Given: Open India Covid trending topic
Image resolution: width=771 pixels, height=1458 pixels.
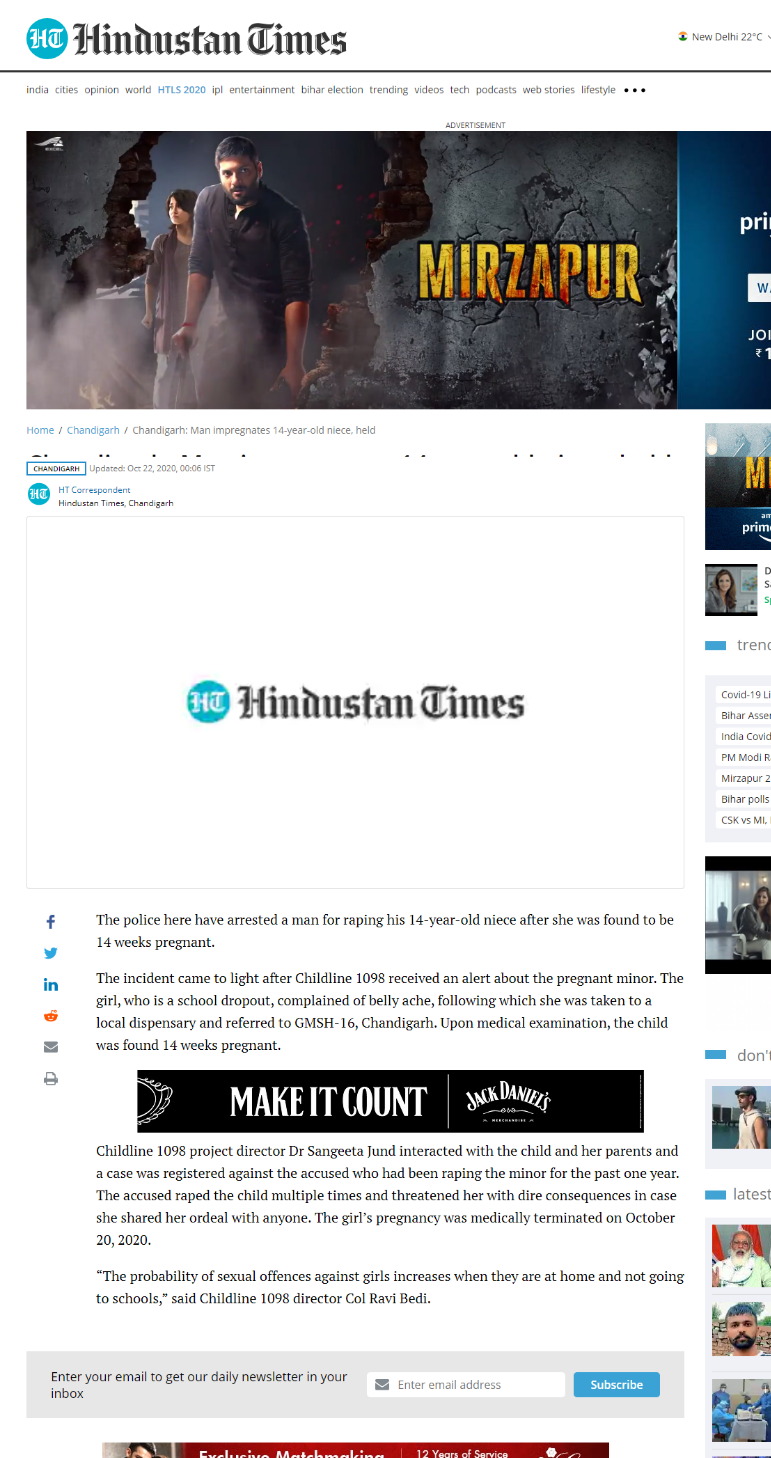Looking at the screenshot, I should 745,736.
